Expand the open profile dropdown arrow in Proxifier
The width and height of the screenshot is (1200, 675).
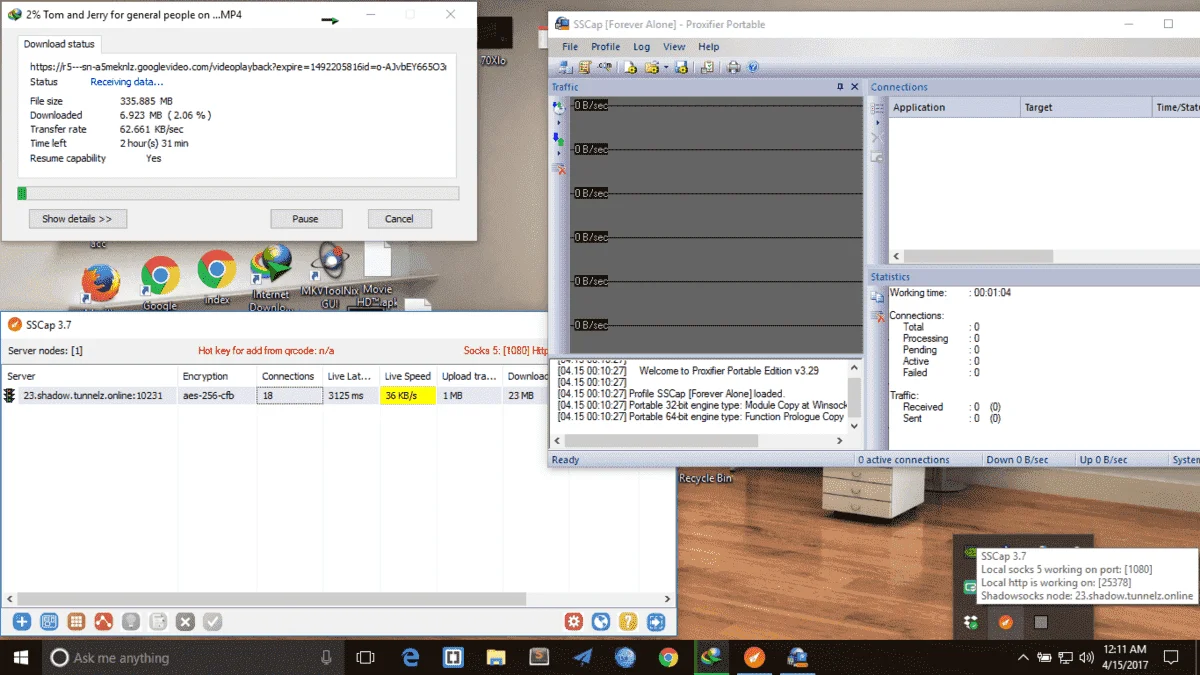665,68
